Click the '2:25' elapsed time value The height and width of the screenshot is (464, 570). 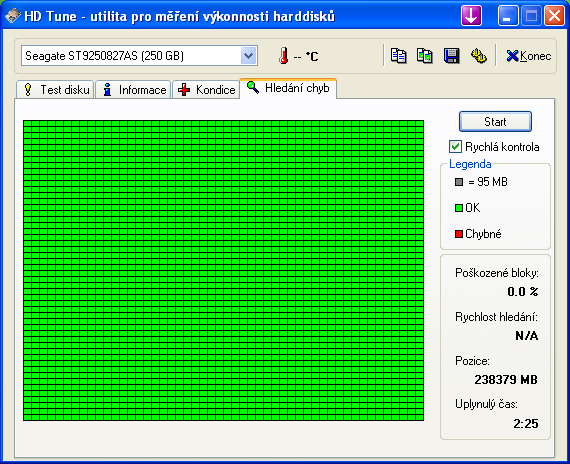[526, 424]
